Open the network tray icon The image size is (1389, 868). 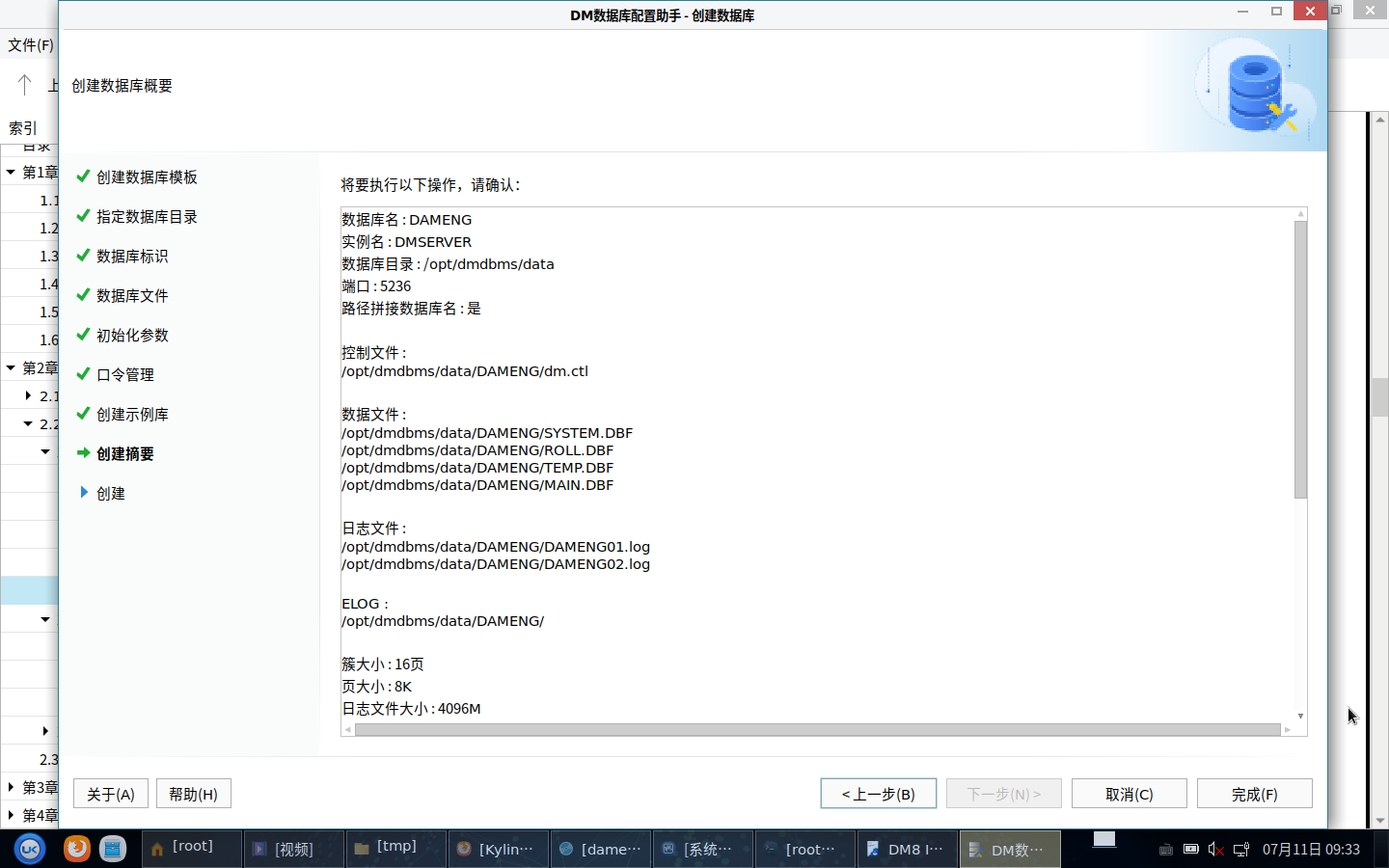(1241, 850)
